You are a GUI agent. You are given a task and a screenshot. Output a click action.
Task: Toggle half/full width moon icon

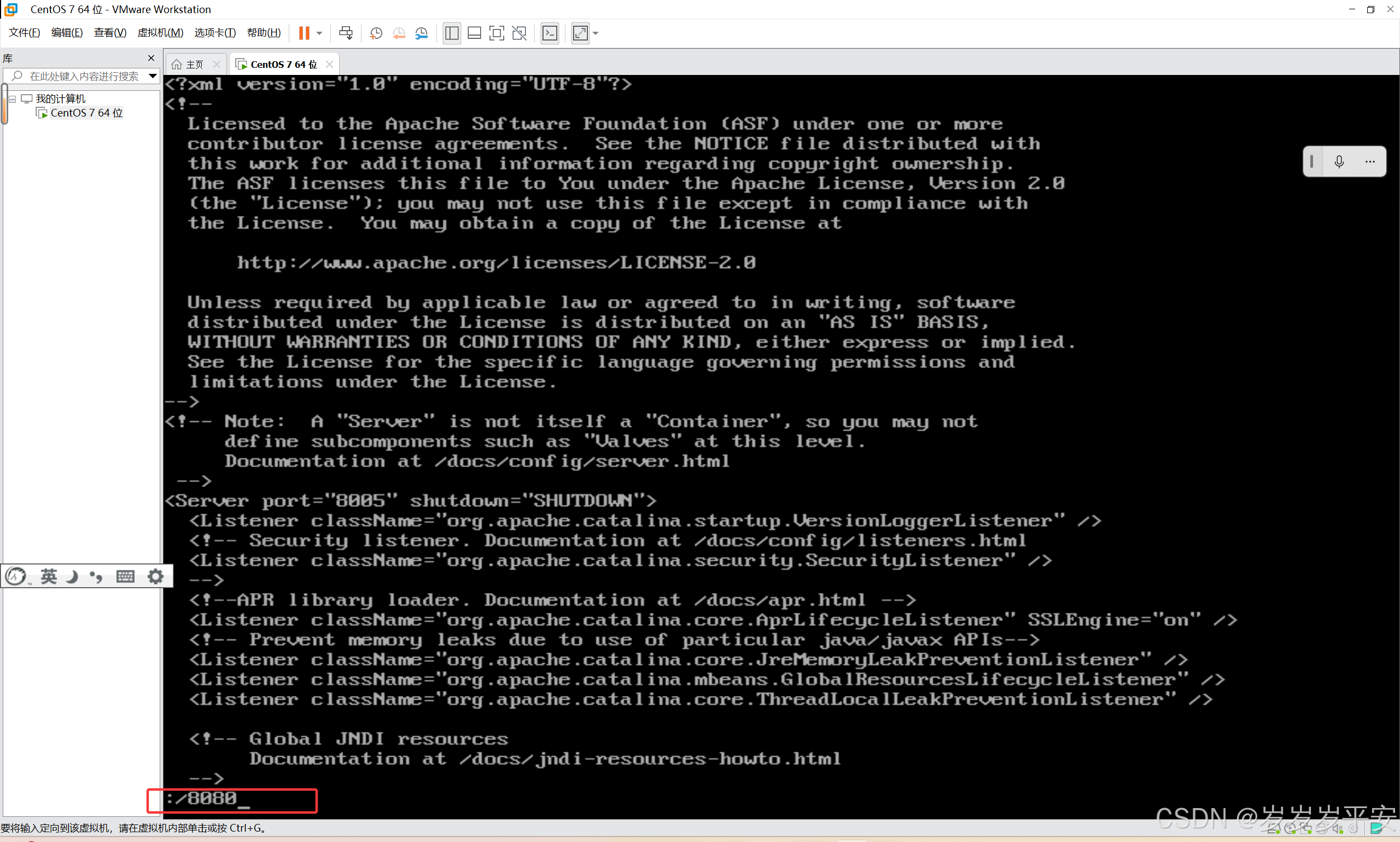point(72,577)
